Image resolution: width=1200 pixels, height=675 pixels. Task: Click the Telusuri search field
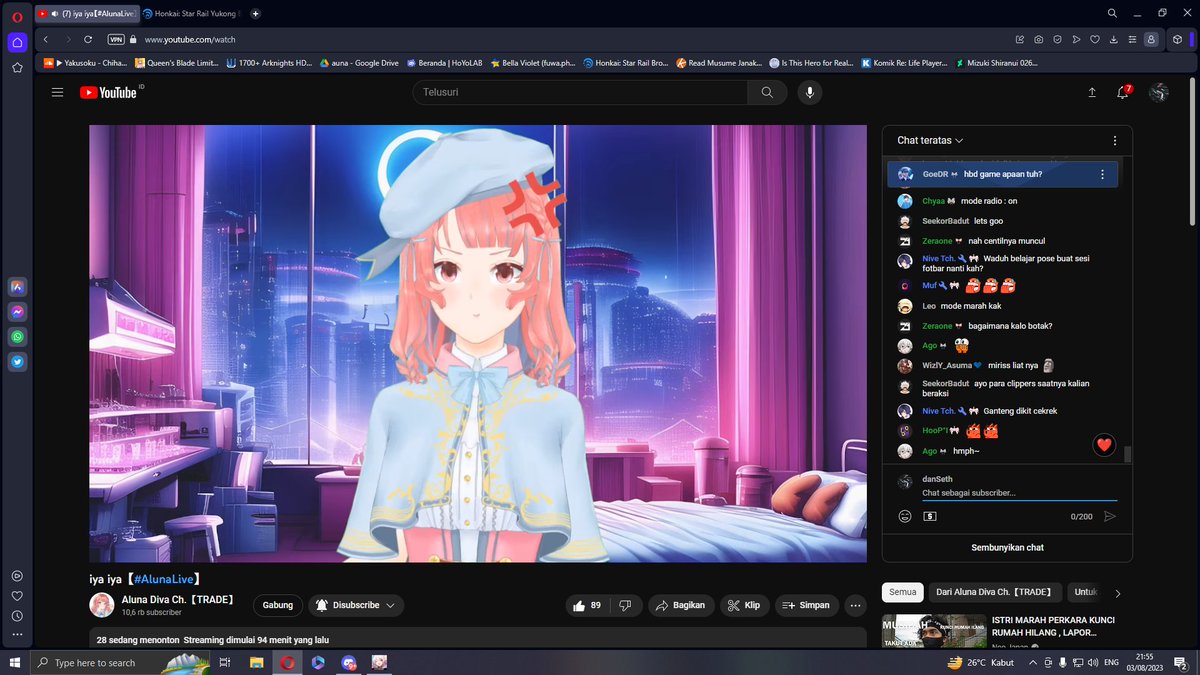point(580,92)
